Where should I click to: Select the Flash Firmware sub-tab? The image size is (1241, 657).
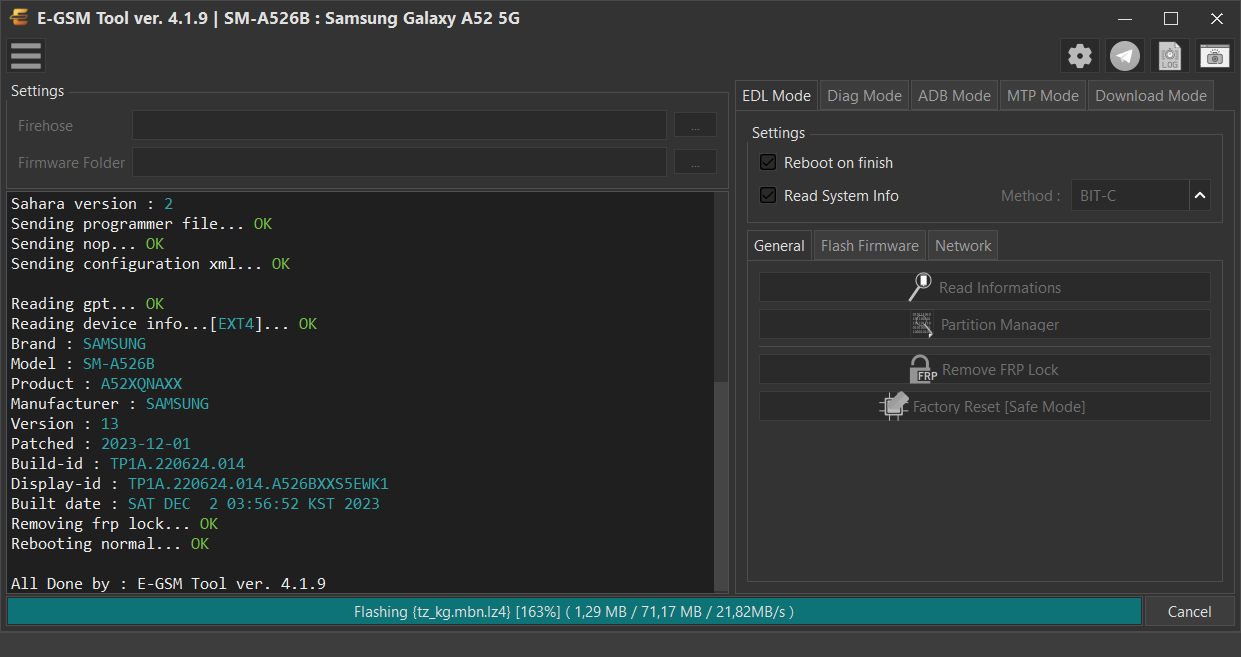870,245
